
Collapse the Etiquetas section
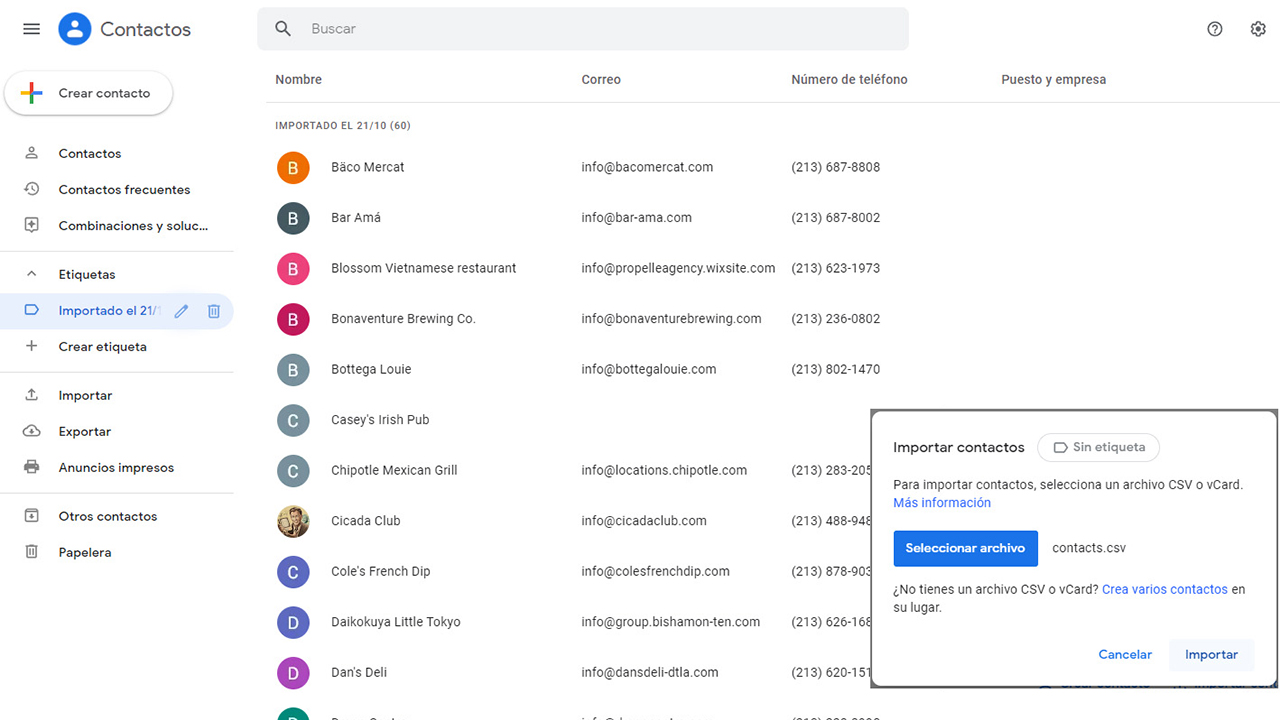(31, 274)
